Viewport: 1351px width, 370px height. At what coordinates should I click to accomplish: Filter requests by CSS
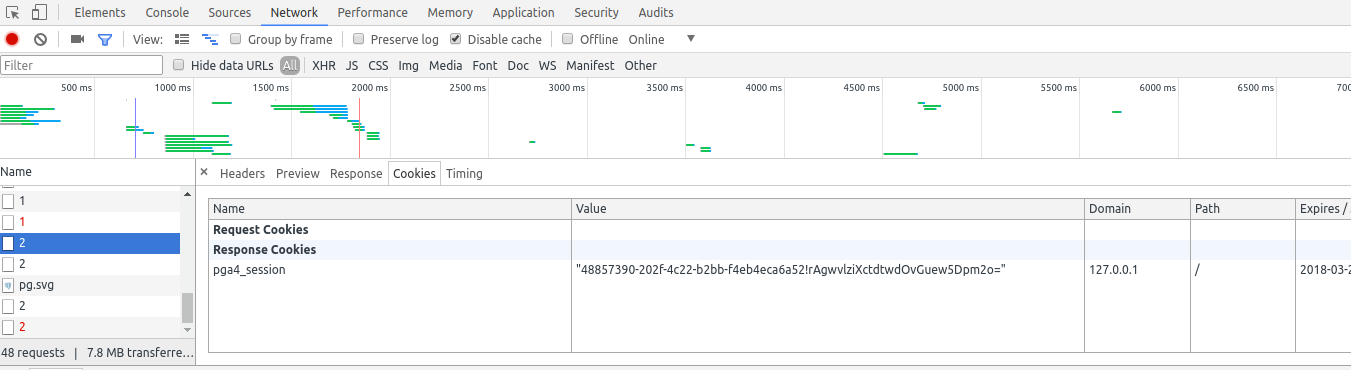(378, 65)
